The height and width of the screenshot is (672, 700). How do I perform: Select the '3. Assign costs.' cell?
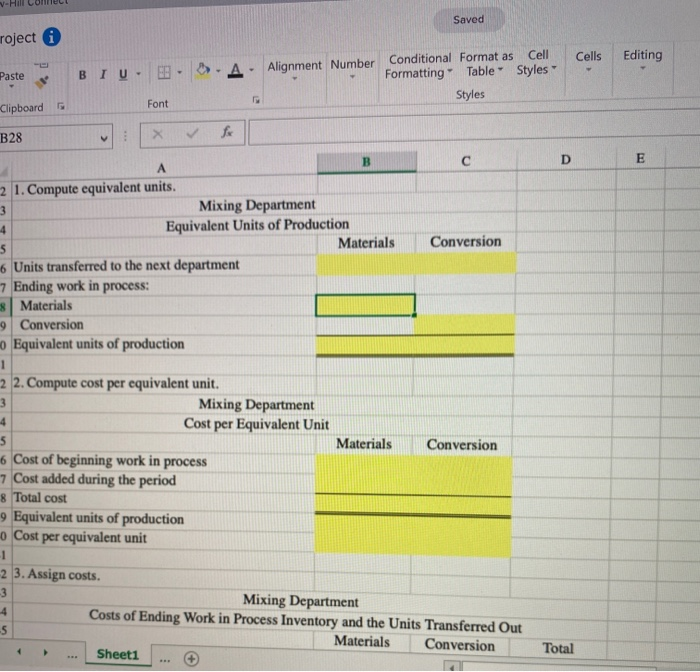point(163,575)
